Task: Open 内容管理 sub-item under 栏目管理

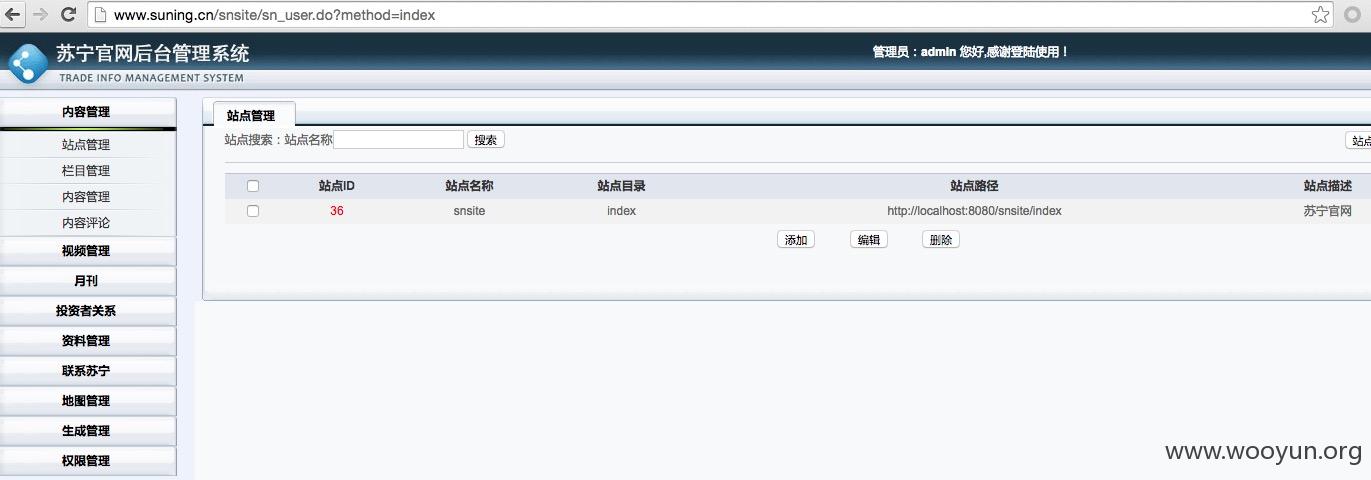Action: point(86,197)
